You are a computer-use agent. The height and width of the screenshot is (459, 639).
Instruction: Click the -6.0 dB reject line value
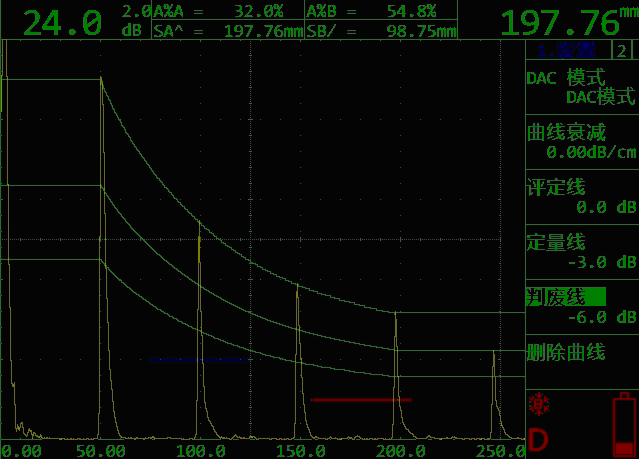tap(610, 317)
